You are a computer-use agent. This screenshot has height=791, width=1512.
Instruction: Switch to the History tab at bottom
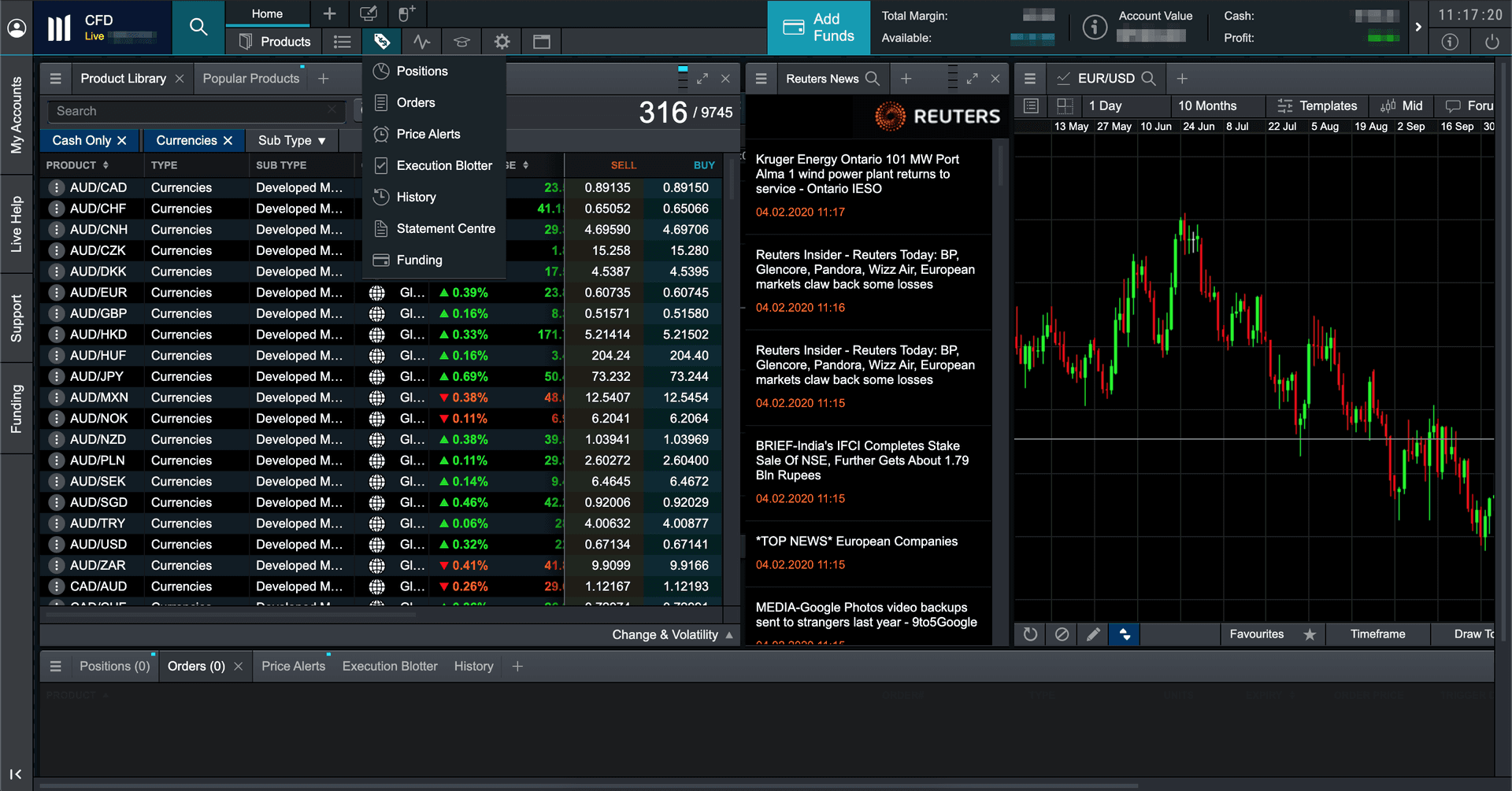pos(473,666)
